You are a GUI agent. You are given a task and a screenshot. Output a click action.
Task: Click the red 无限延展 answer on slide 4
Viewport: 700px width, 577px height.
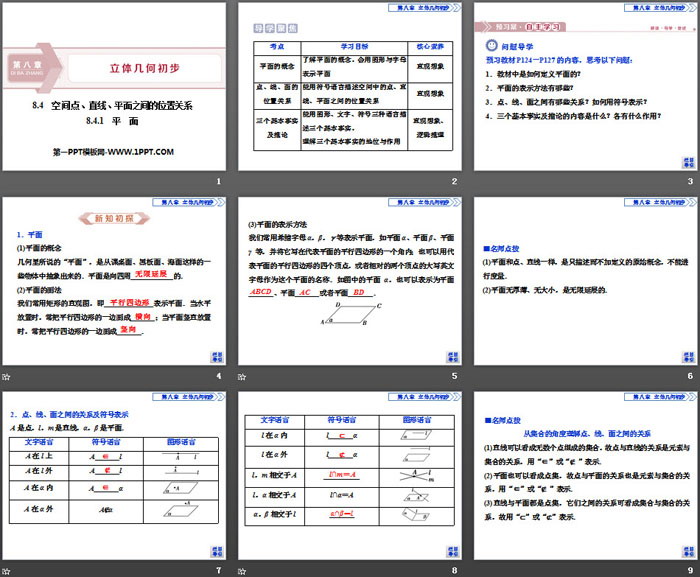click(151, 274)
